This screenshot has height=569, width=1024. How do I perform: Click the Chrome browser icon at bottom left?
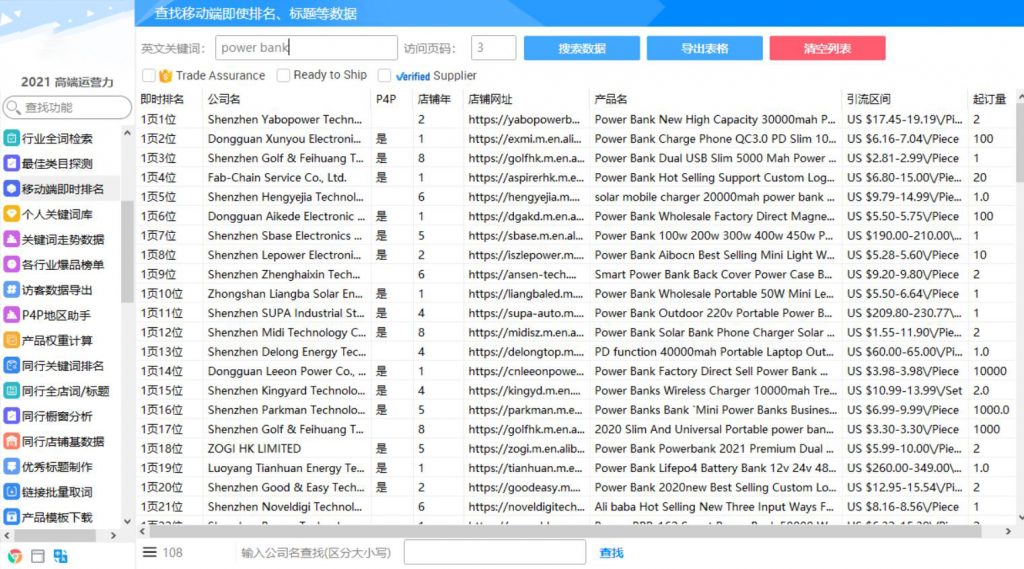point(14,556)
